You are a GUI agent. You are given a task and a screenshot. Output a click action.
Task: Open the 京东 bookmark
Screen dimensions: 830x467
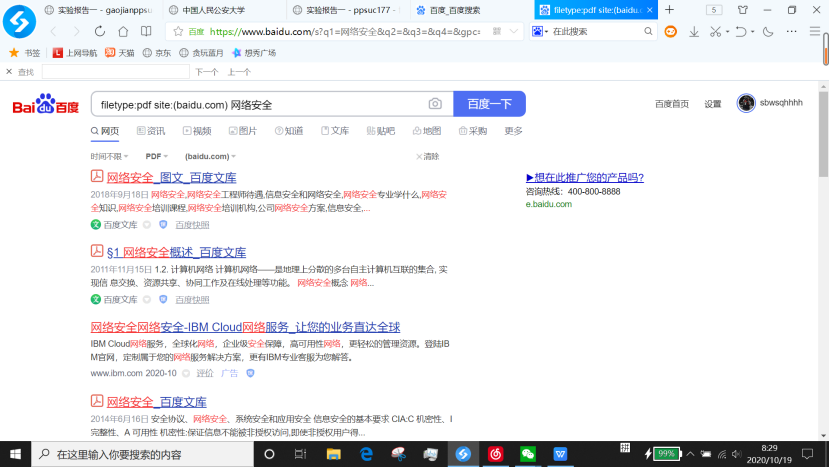click(x=157, y=53)
